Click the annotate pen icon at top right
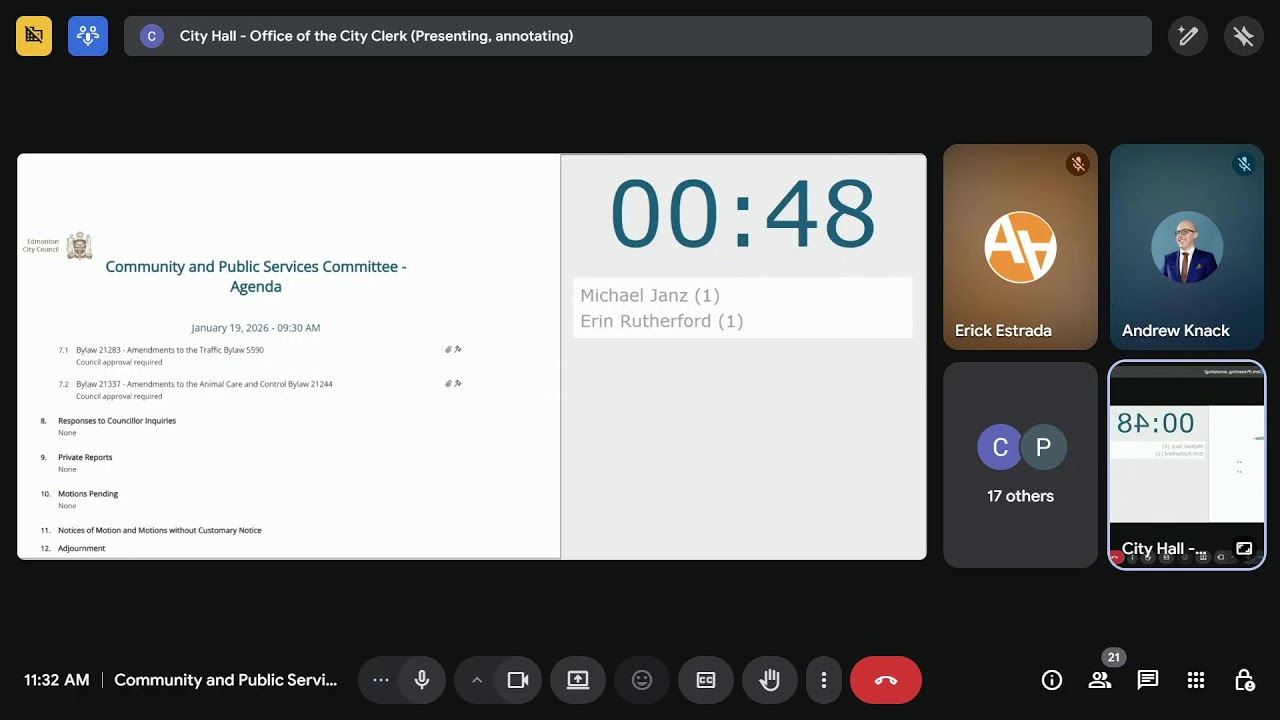Viewport: 1280px width, 720px height. click(1188, 36)
